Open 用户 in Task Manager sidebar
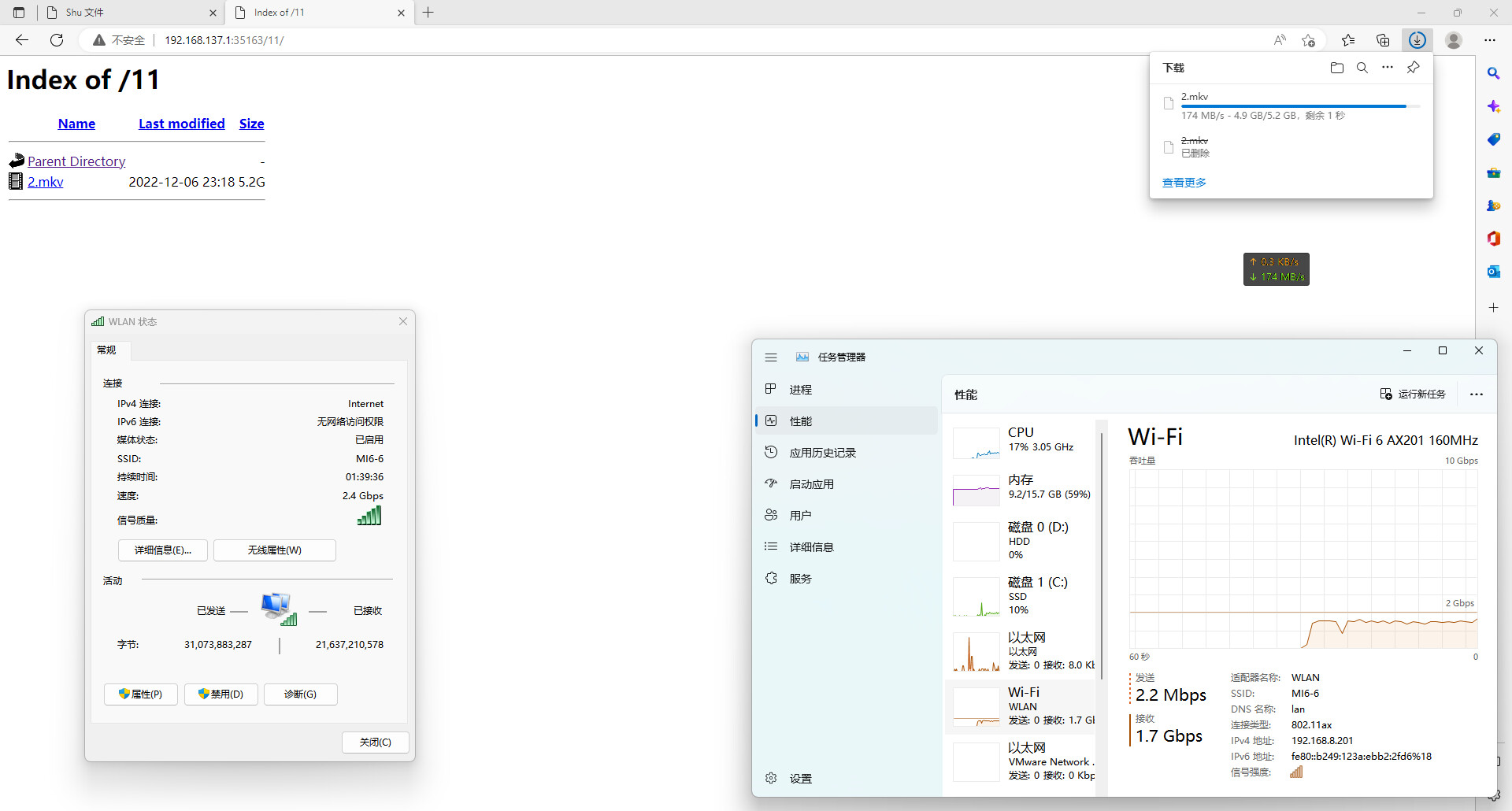Screen dimensions: 1512x811 [847, 516]
